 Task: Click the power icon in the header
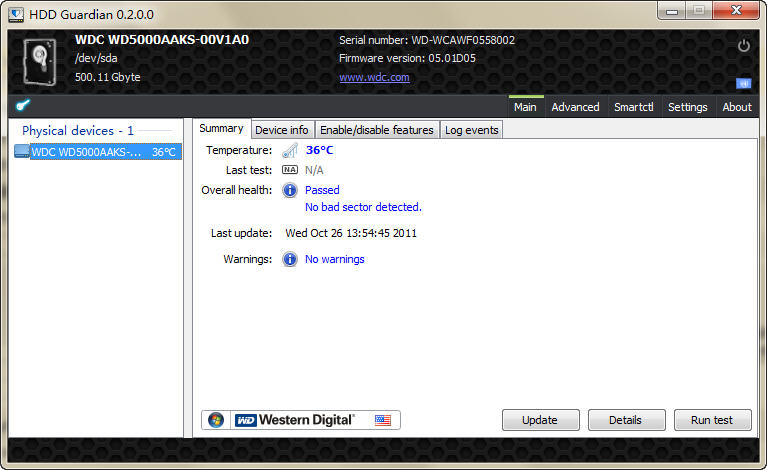pyautogui.click(x=743, y=46)
